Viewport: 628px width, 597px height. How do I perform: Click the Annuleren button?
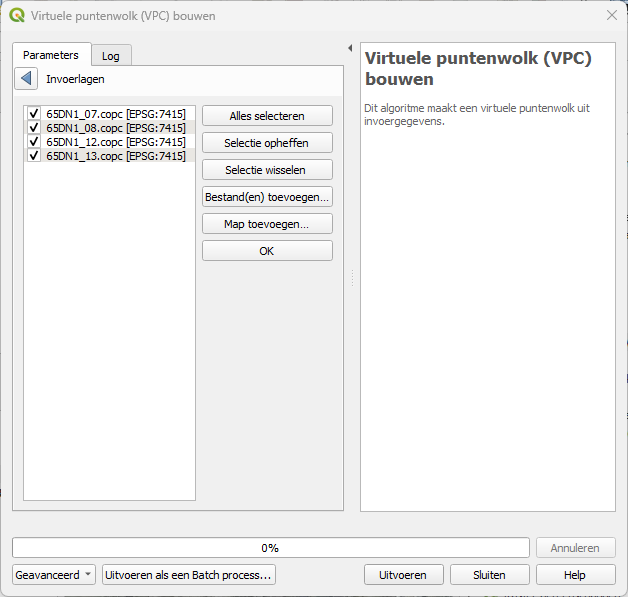point(576,548)
